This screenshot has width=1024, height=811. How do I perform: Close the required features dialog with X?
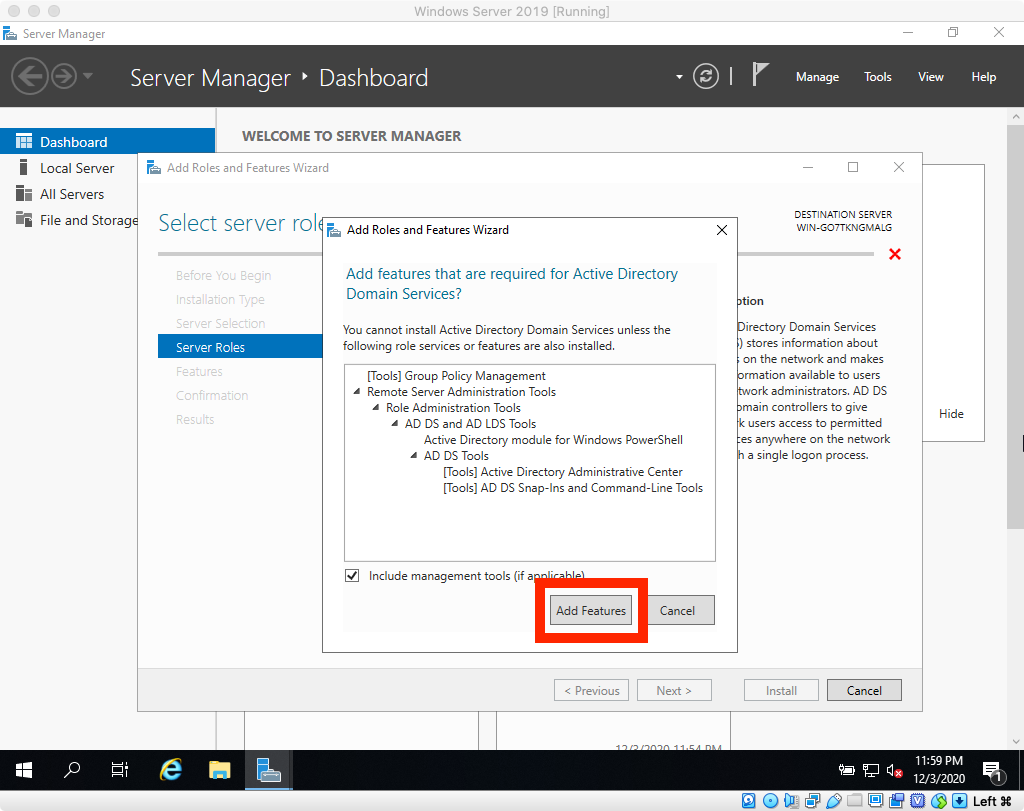point(722,230)
